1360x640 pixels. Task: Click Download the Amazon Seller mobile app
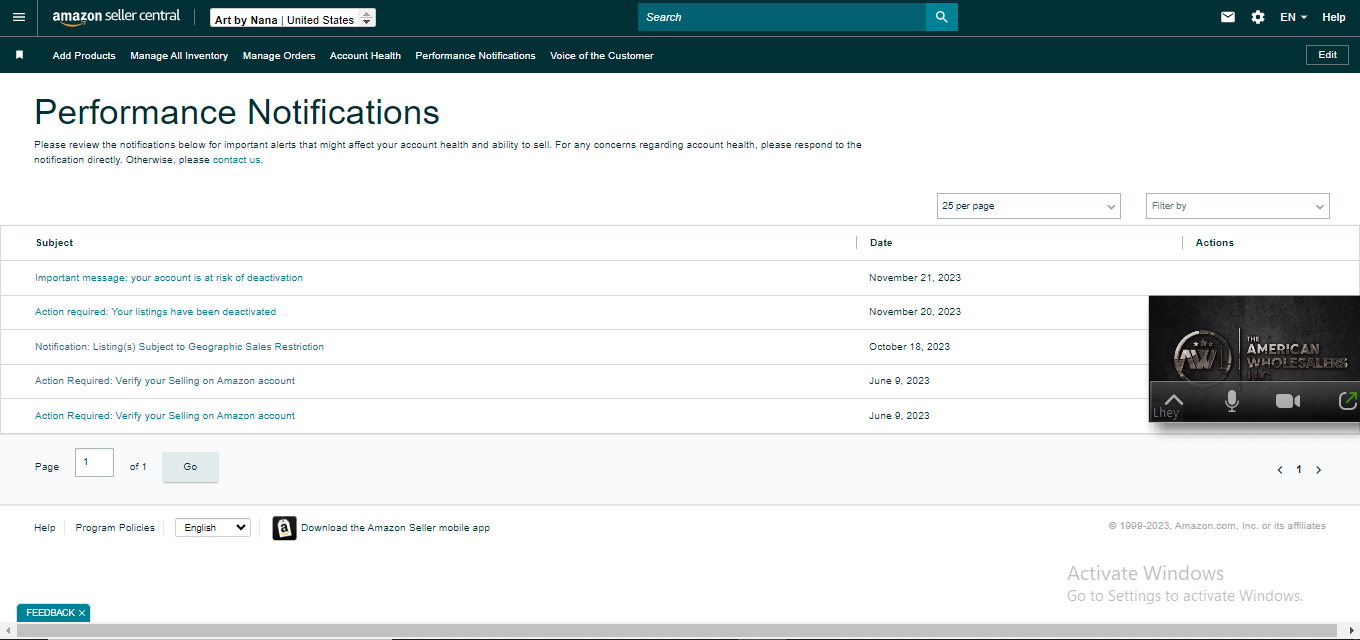(395, 528)
